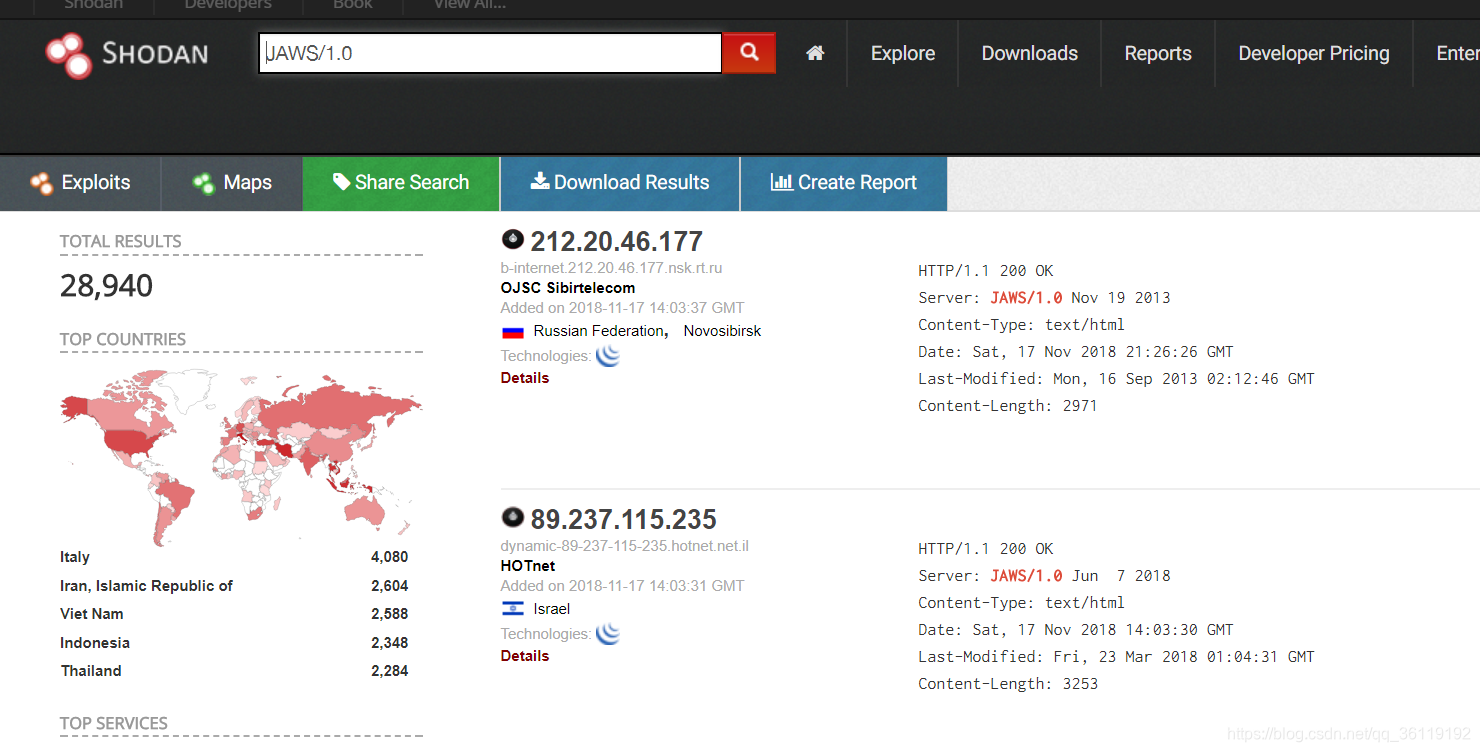Click the Content-Length: 3253 line
1480x752 pixels.
coord(1008,684)
